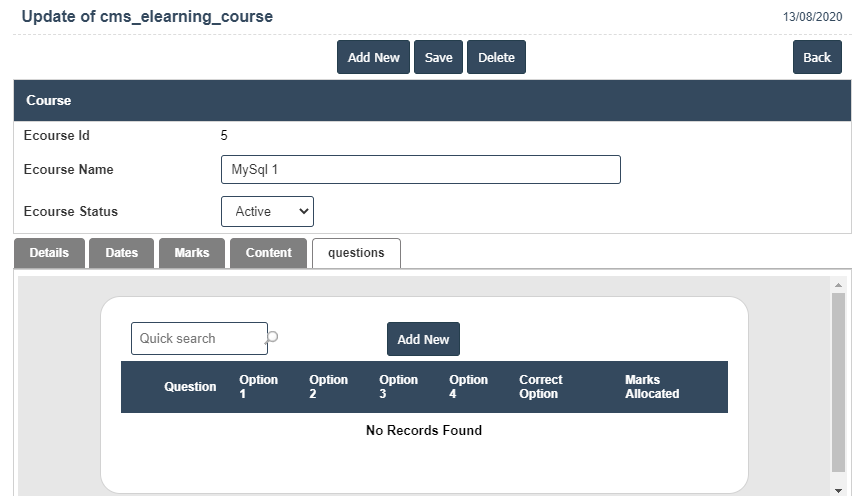Click the scrollbar up arrow
Screen dimensions: 863x496
(838, 286)
